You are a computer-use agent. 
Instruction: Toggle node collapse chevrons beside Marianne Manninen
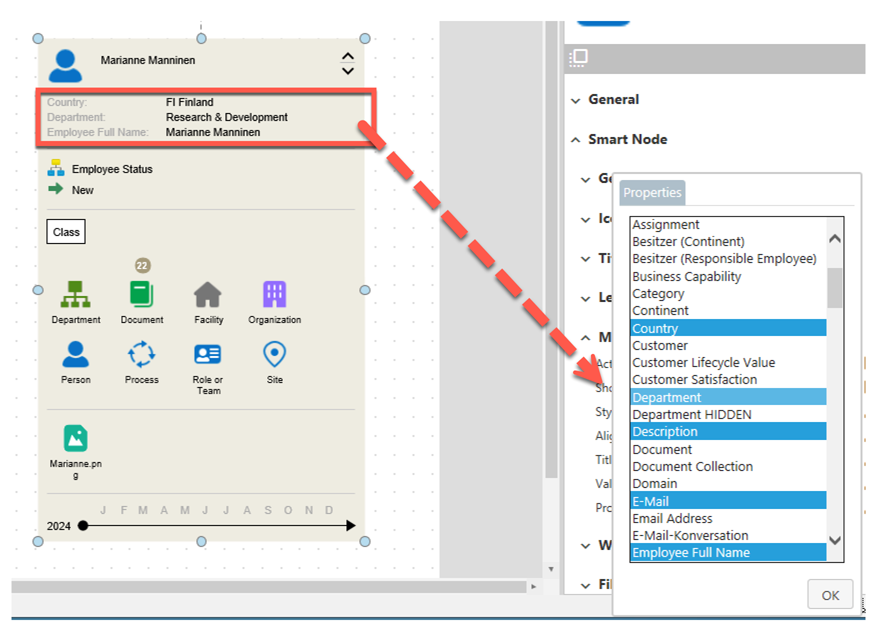click(x=347, y=64)
